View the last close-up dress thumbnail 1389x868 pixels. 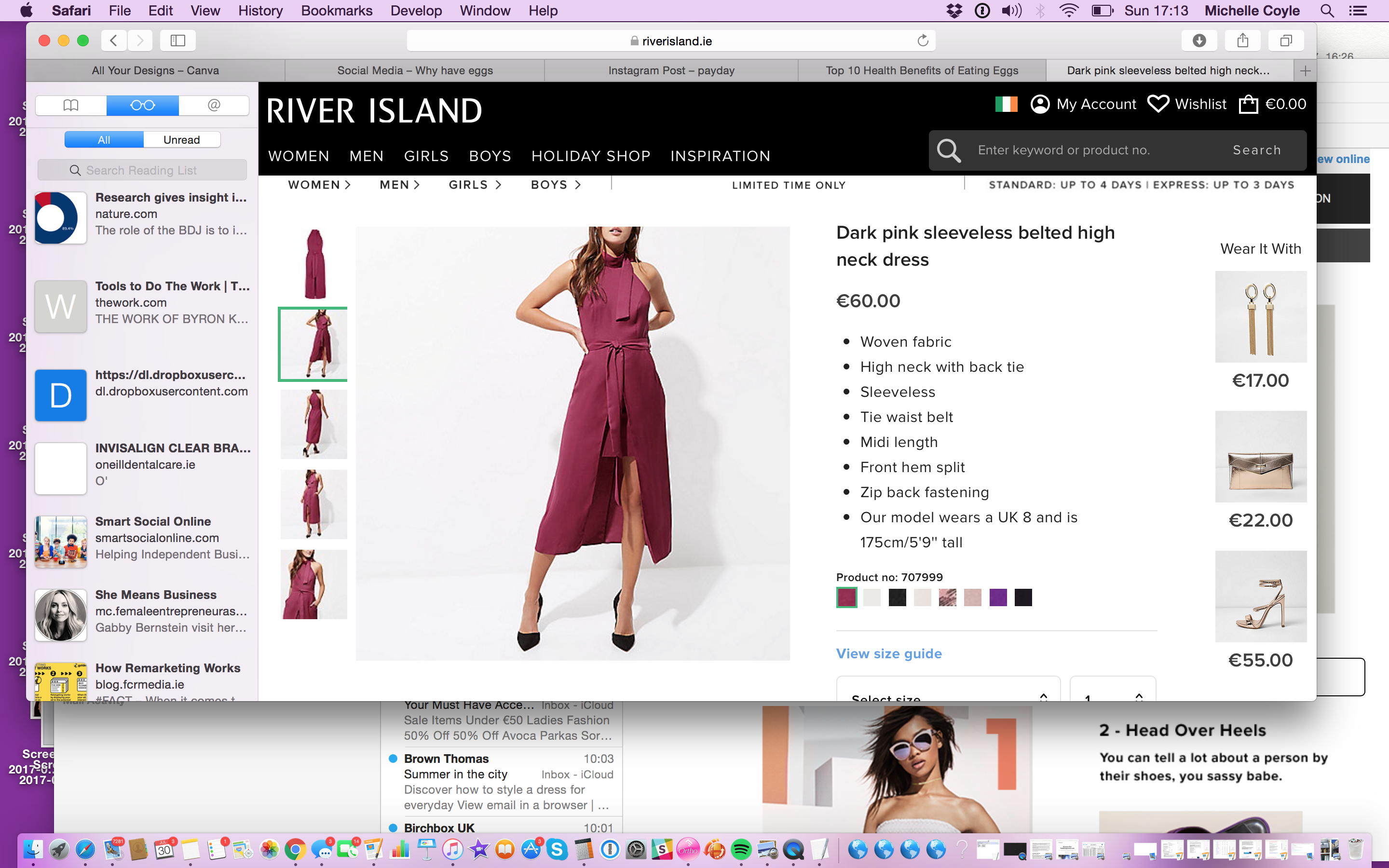pos(314,584)
